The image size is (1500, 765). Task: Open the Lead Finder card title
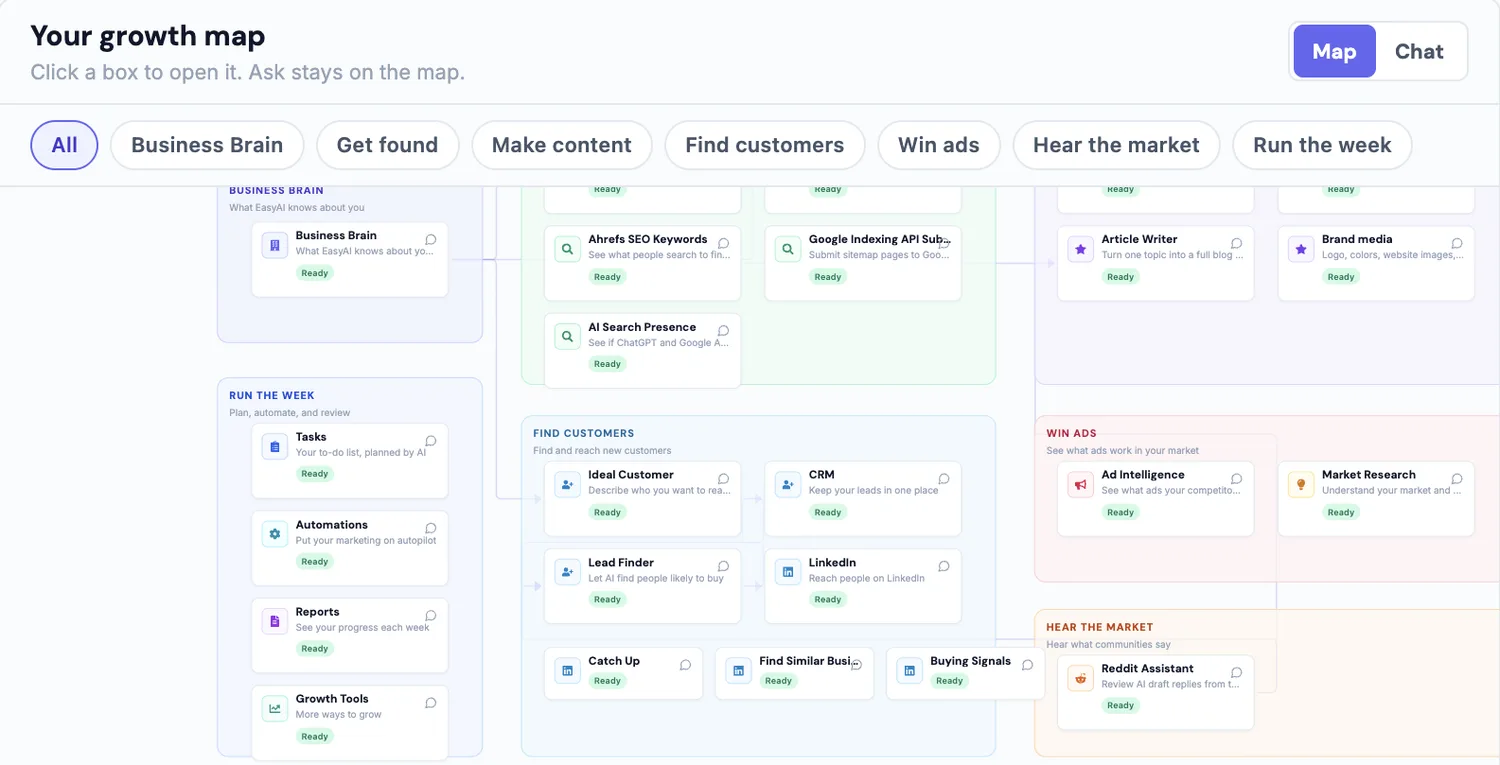pyautogui.click(x=621, y=563)
